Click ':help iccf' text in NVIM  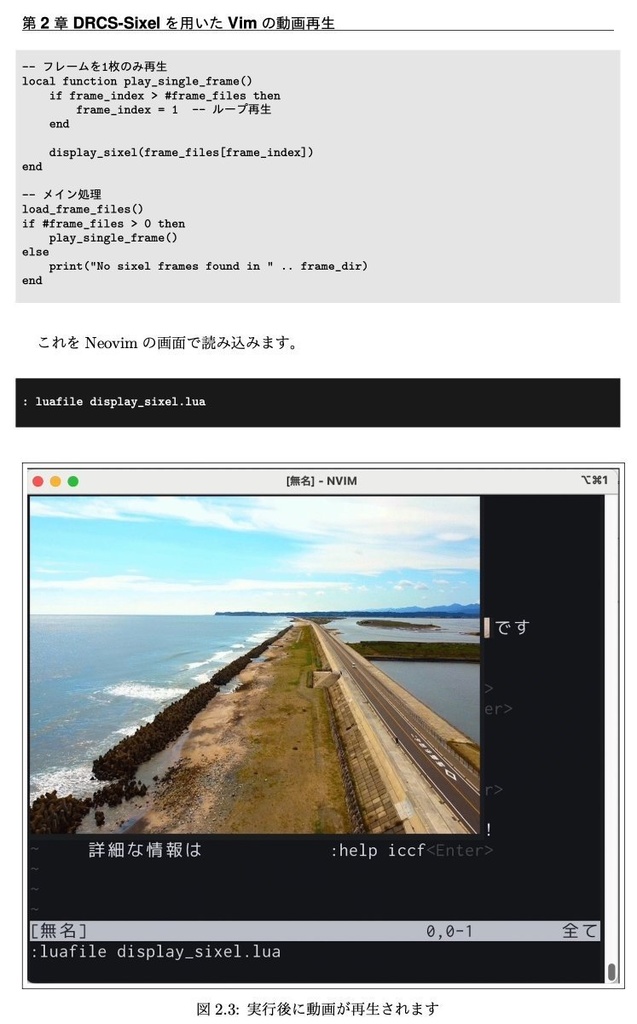[x=378, y=850]
